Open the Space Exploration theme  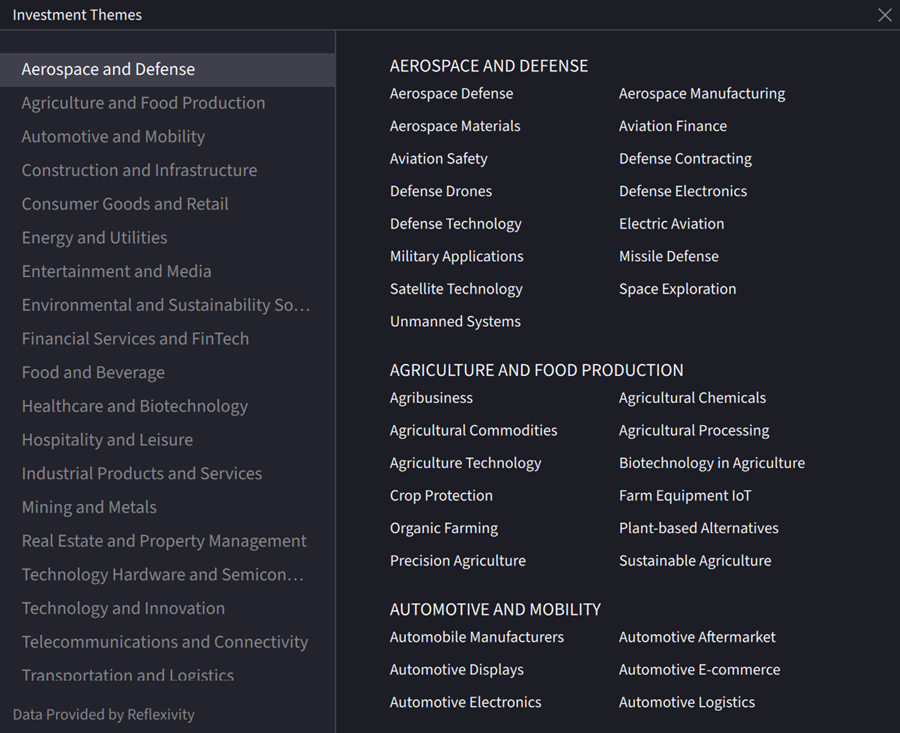click(x=677, y=289)
